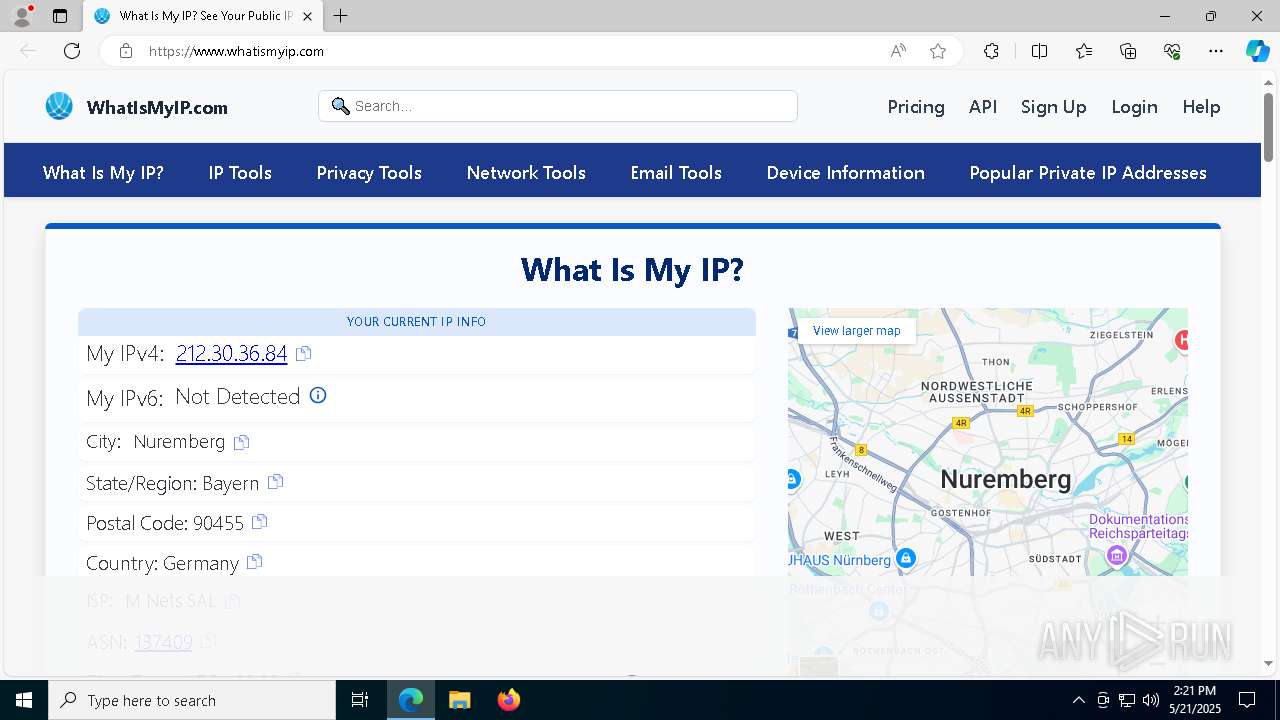
Task: Open Popular Private IP Addresses menu
Action: [x=1088, y=173]
